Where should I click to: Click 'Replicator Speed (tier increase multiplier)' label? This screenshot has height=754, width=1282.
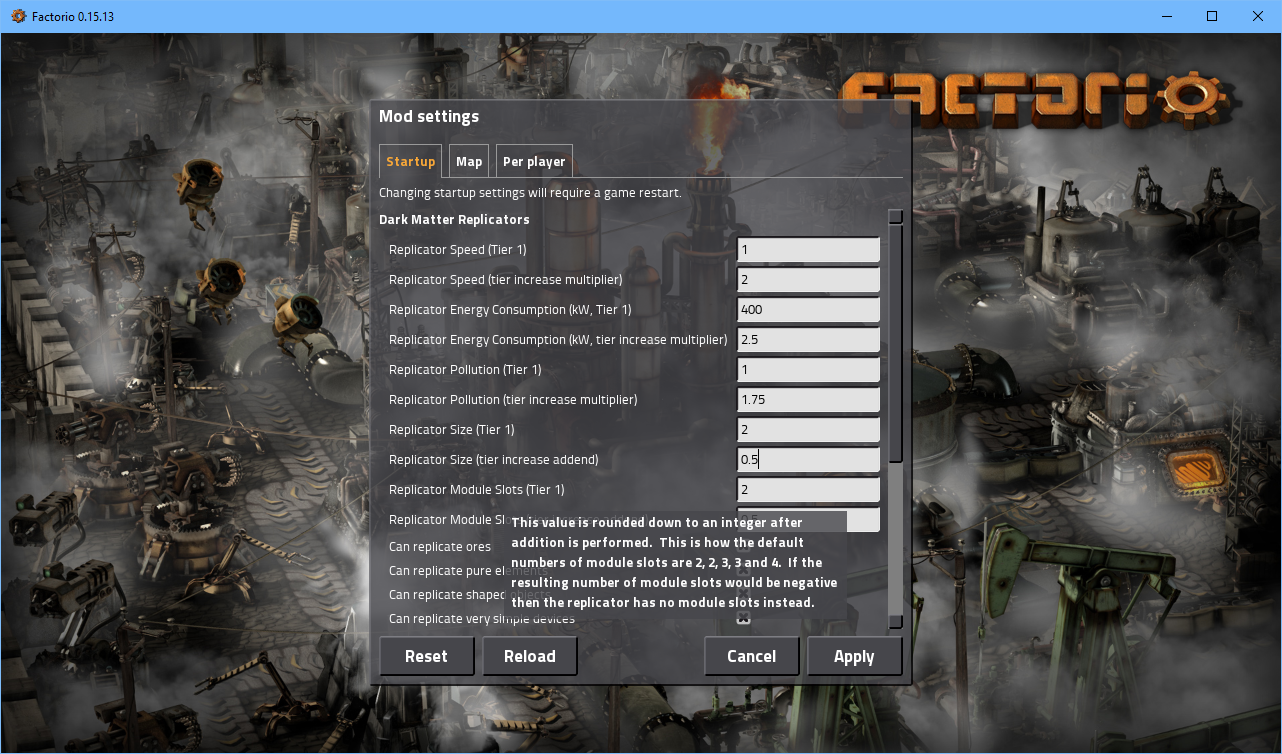pyautogui.click(x=505, y=280)
